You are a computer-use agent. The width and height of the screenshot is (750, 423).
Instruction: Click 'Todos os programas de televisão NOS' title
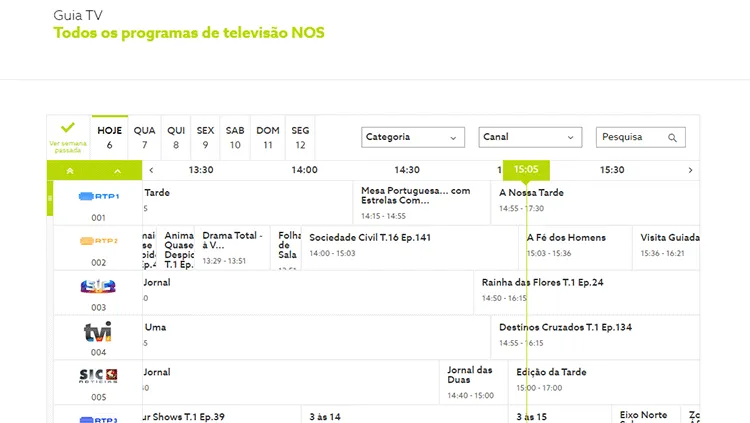[189, 33]
